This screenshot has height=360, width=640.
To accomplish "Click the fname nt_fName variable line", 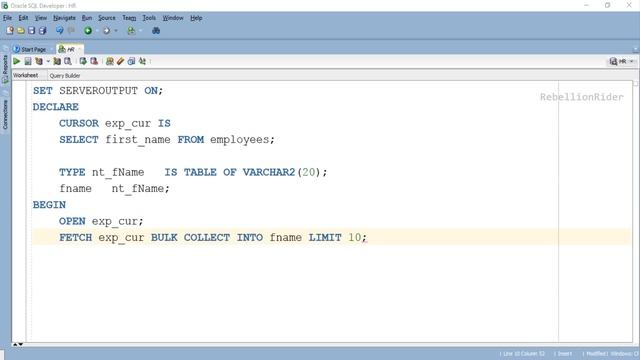I will coord(114,189).
